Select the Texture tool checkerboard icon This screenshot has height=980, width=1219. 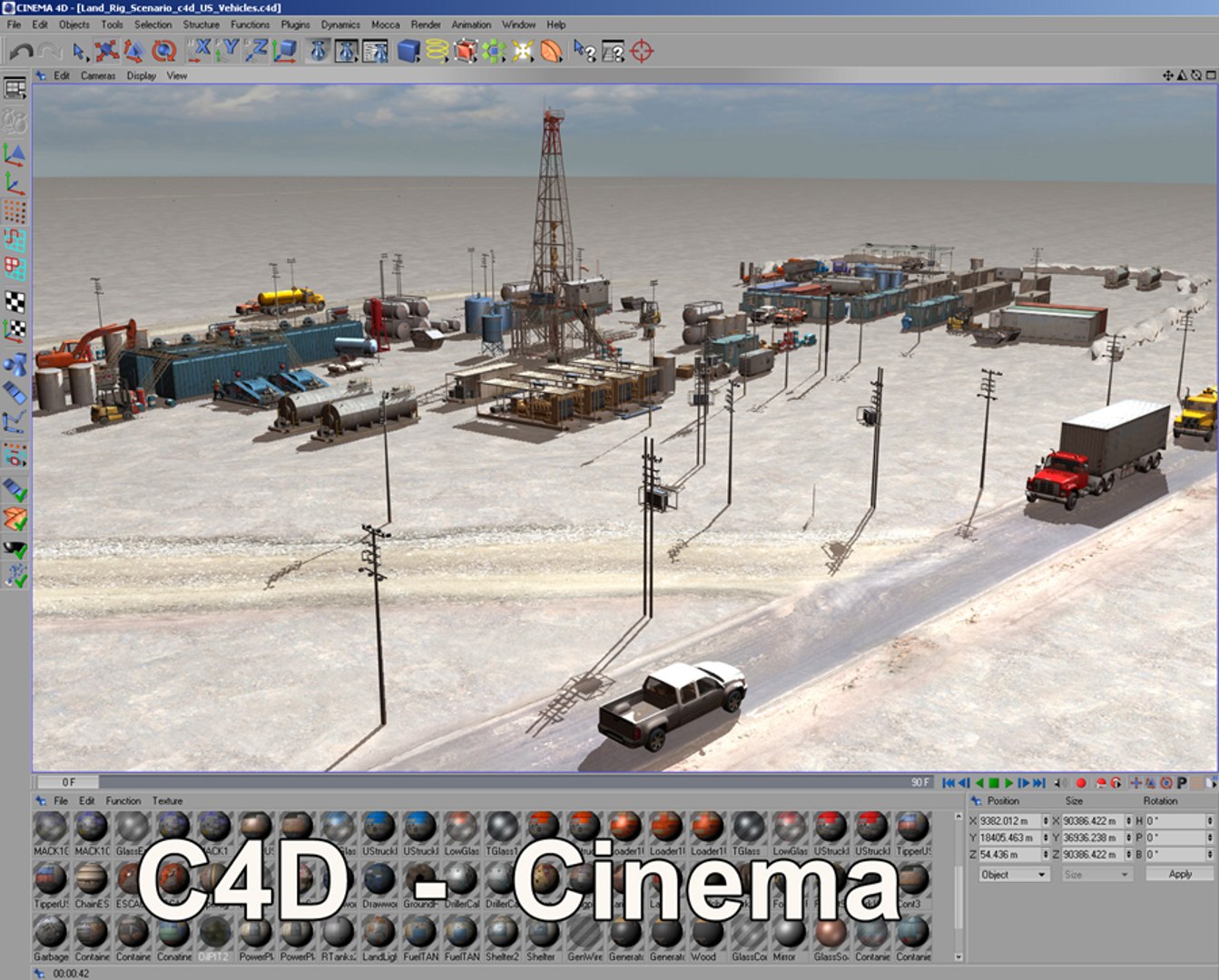click(15, 301)
